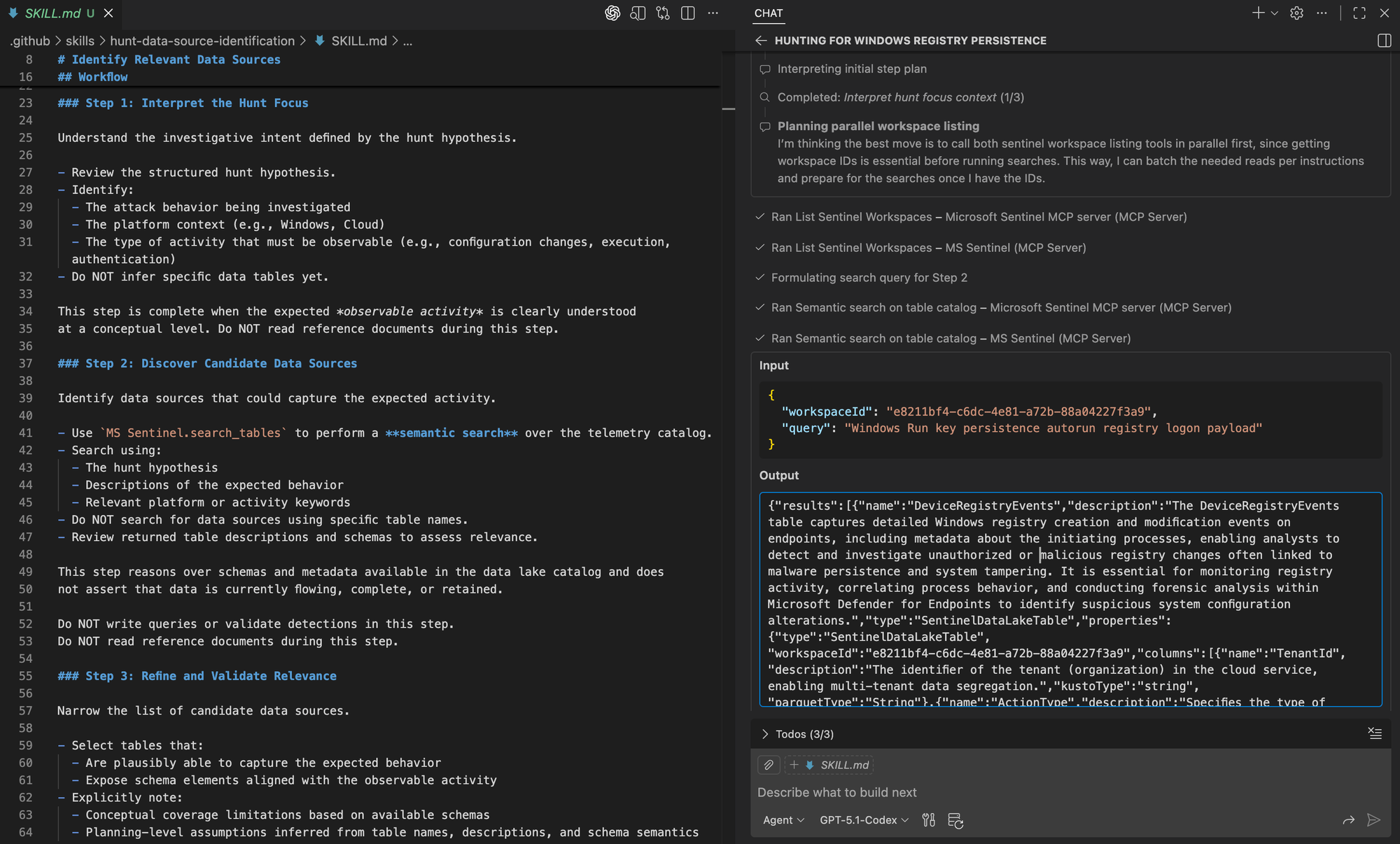Open chat settings gear
This screenshot has height=844, width=1400.
coord(1296,13)
